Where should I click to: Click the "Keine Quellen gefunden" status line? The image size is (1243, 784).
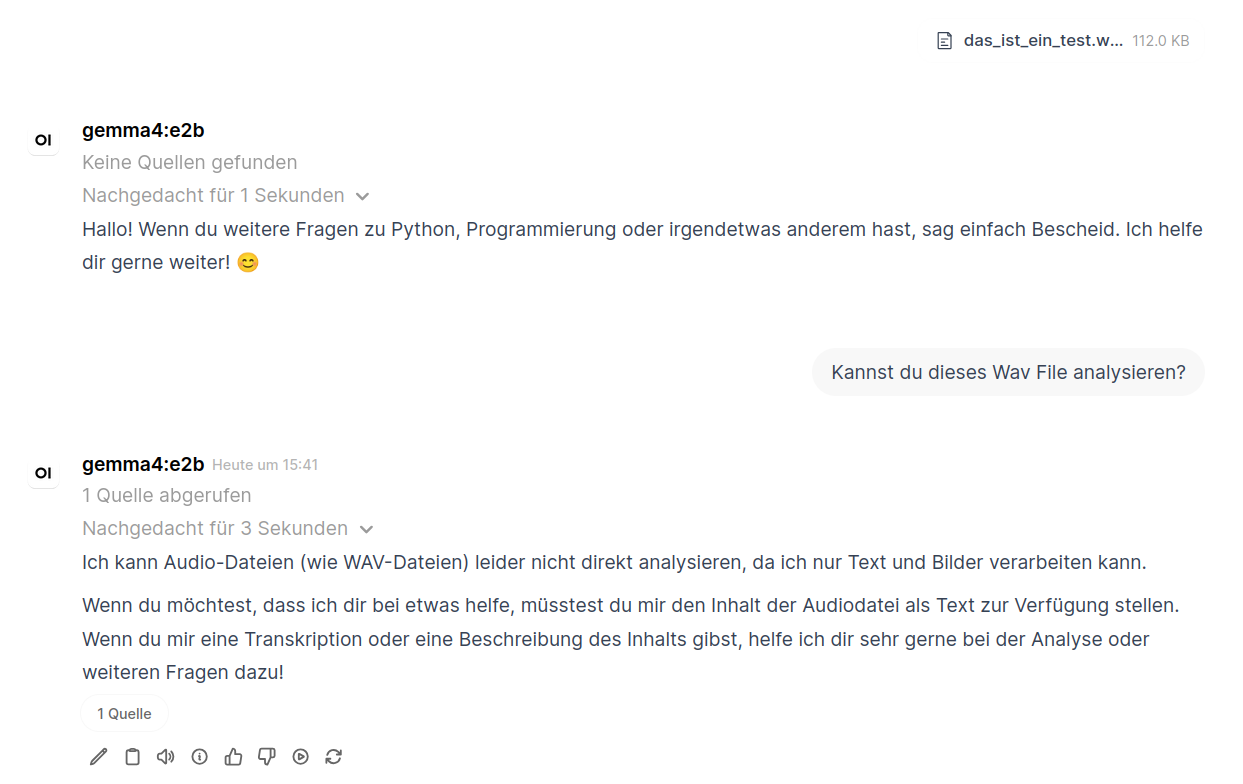coord(189,163)
